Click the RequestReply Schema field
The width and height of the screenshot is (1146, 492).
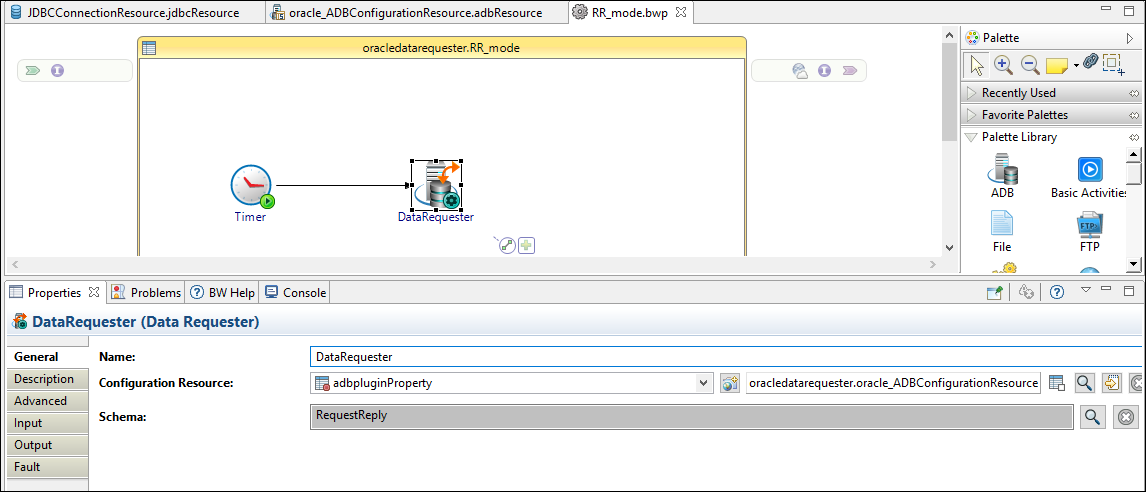(691, 417)
